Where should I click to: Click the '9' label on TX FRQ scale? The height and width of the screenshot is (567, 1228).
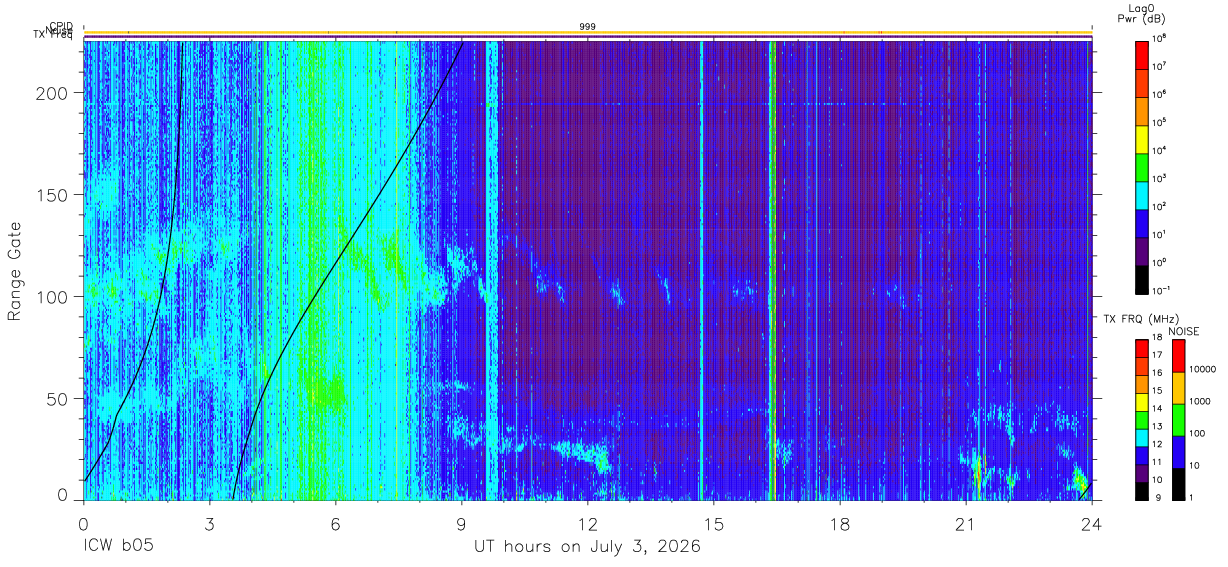[x=1156, y=498]
